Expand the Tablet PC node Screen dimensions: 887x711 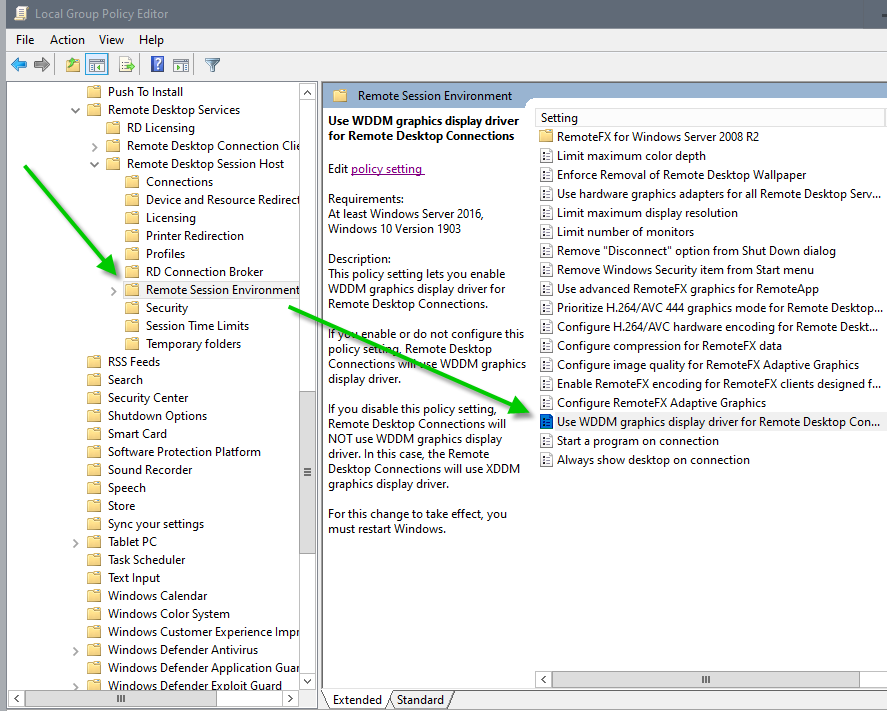pyautogui.click(x=75, y=543)
